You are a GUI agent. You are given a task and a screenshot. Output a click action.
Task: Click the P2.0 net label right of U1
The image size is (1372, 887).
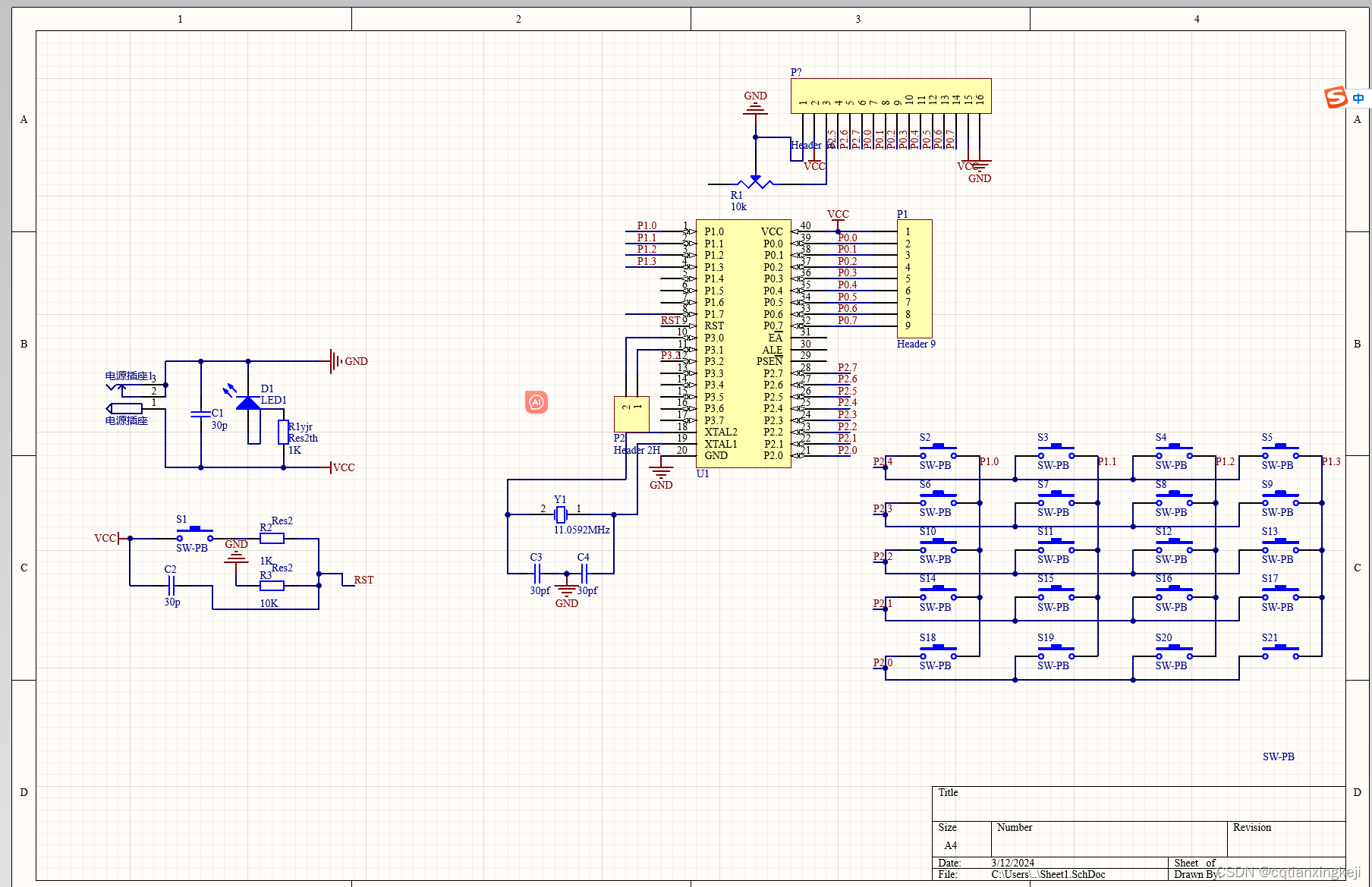[847, 450]
